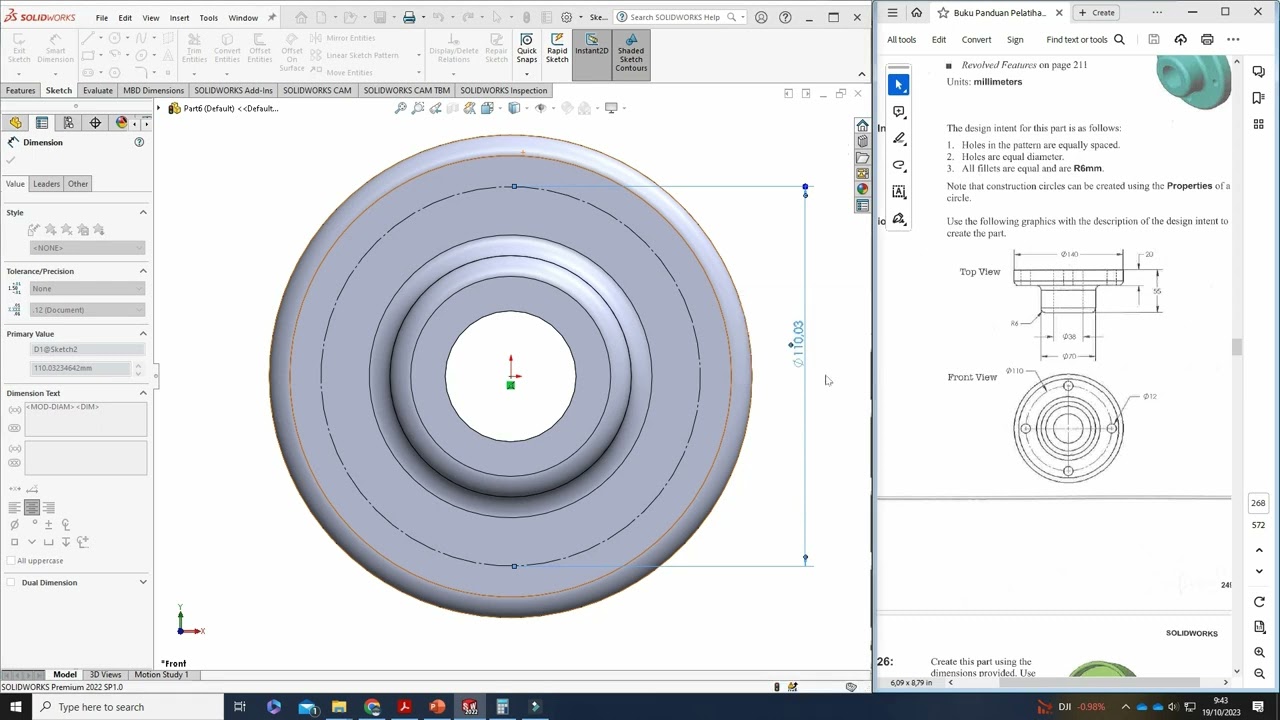The height and width of the screenshot is (720, 1280).
Task: Click the print icon in SOLIDWORKS toolbar
Action: (x=409, y=17)
